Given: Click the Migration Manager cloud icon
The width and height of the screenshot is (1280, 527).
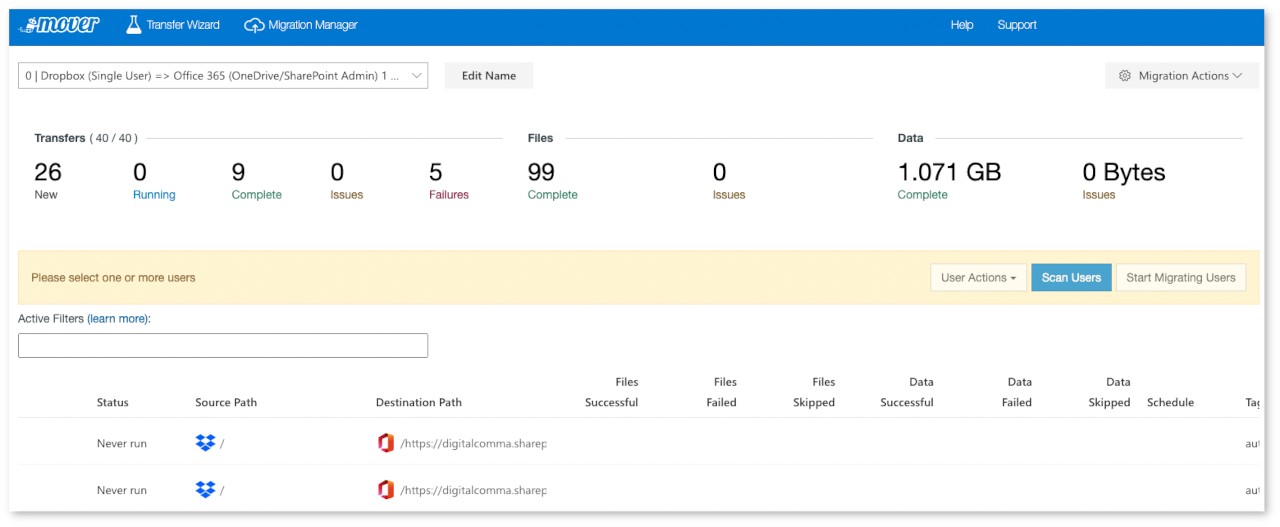Looking at the screenshot, I should click(254, 26).
